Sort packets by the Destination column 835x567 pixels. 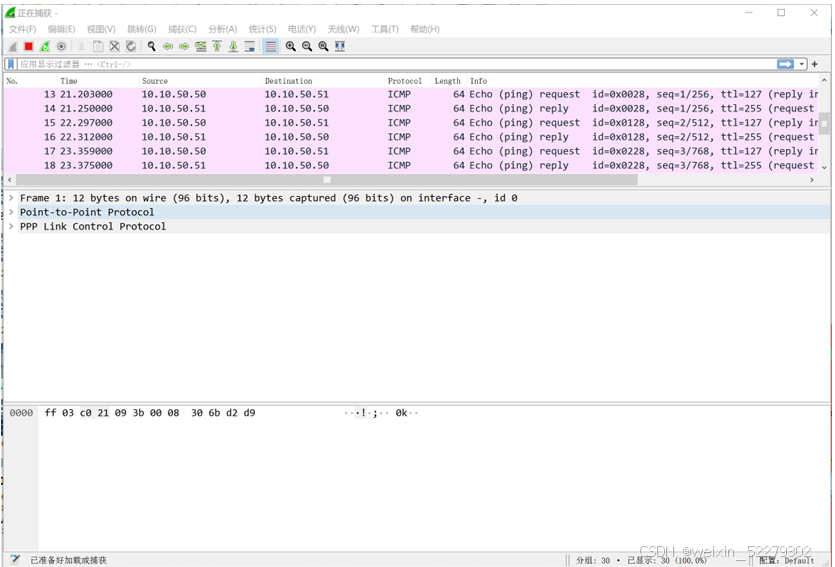pyautogui.click(x=324, y=81)
